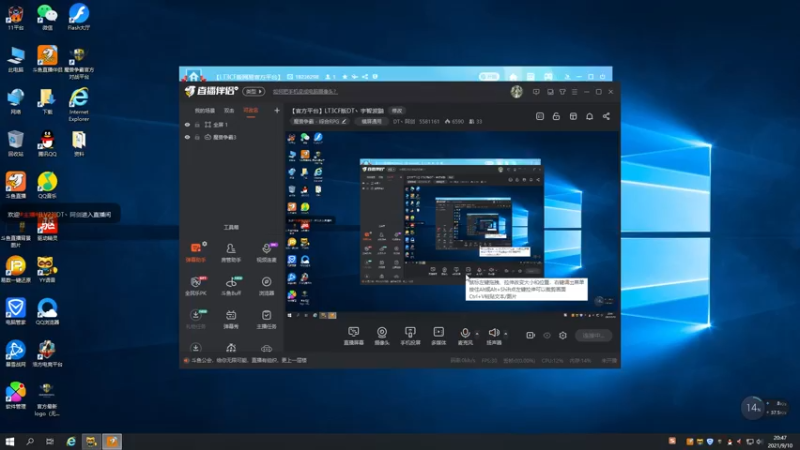The image size is (800, 450).
Task: Open the 浏览器 browser tool
Action: coord(266,286)
